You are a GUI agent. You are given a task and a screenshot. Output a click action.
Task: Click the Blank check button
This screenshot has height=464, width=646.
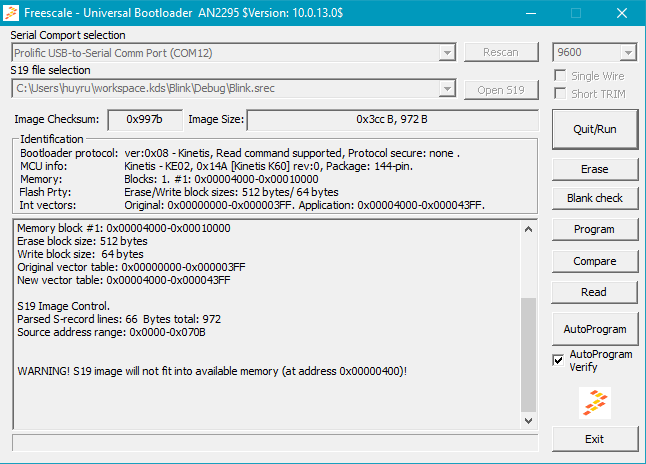tap(595, 198)
